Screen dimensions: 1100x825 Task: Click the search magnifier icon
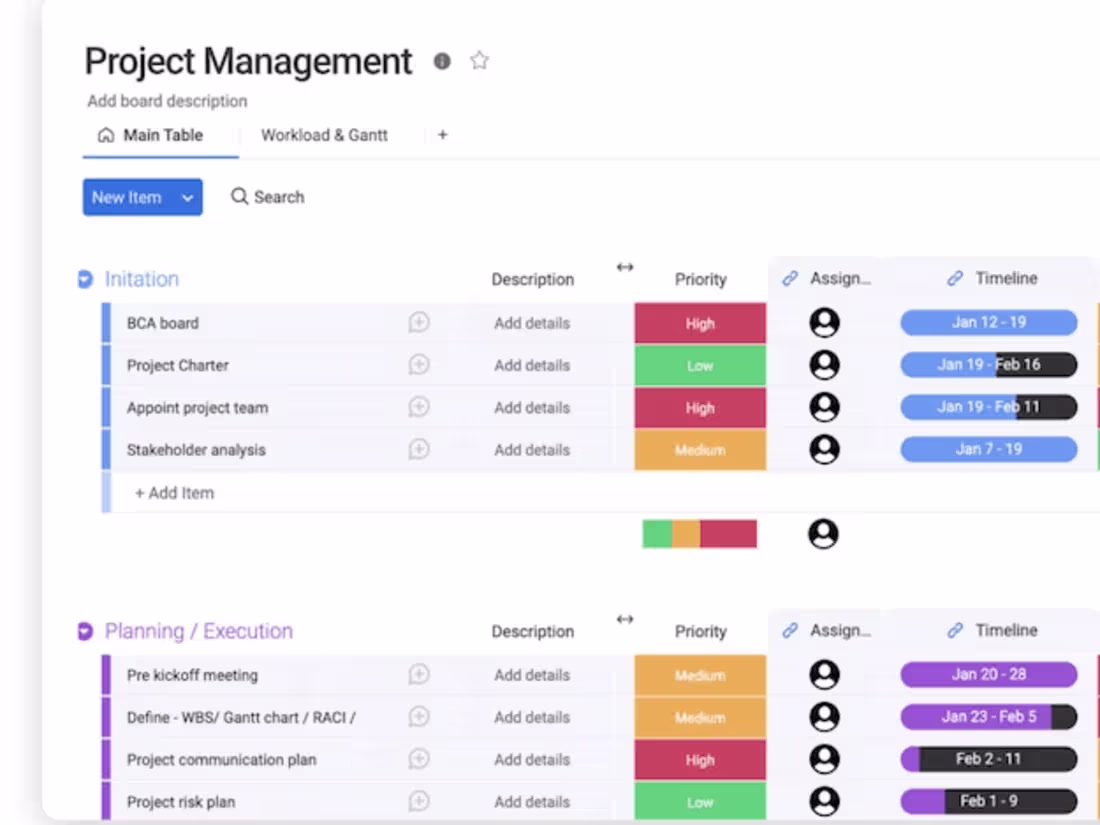click(238, 197)
